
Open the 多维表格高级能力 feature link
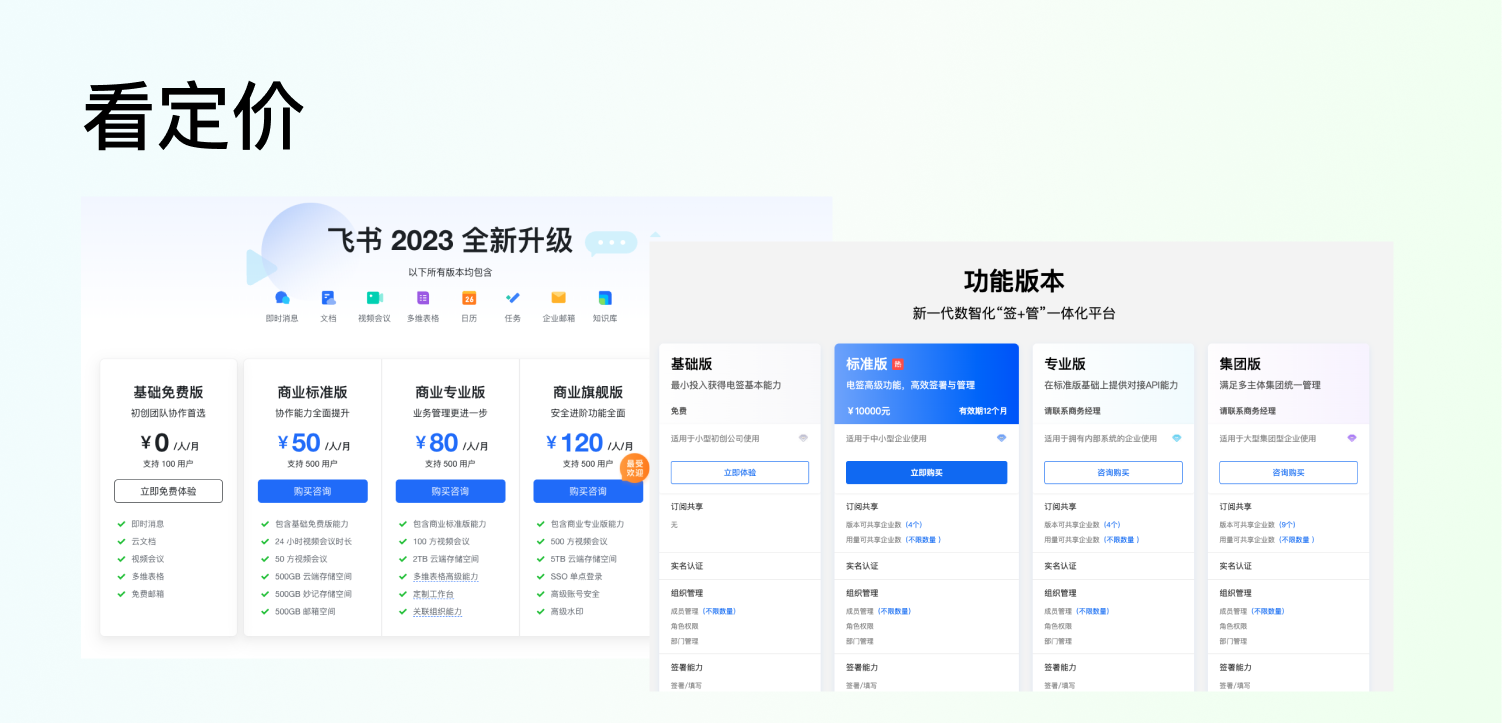pyautogui.click(x=445, y=577)
